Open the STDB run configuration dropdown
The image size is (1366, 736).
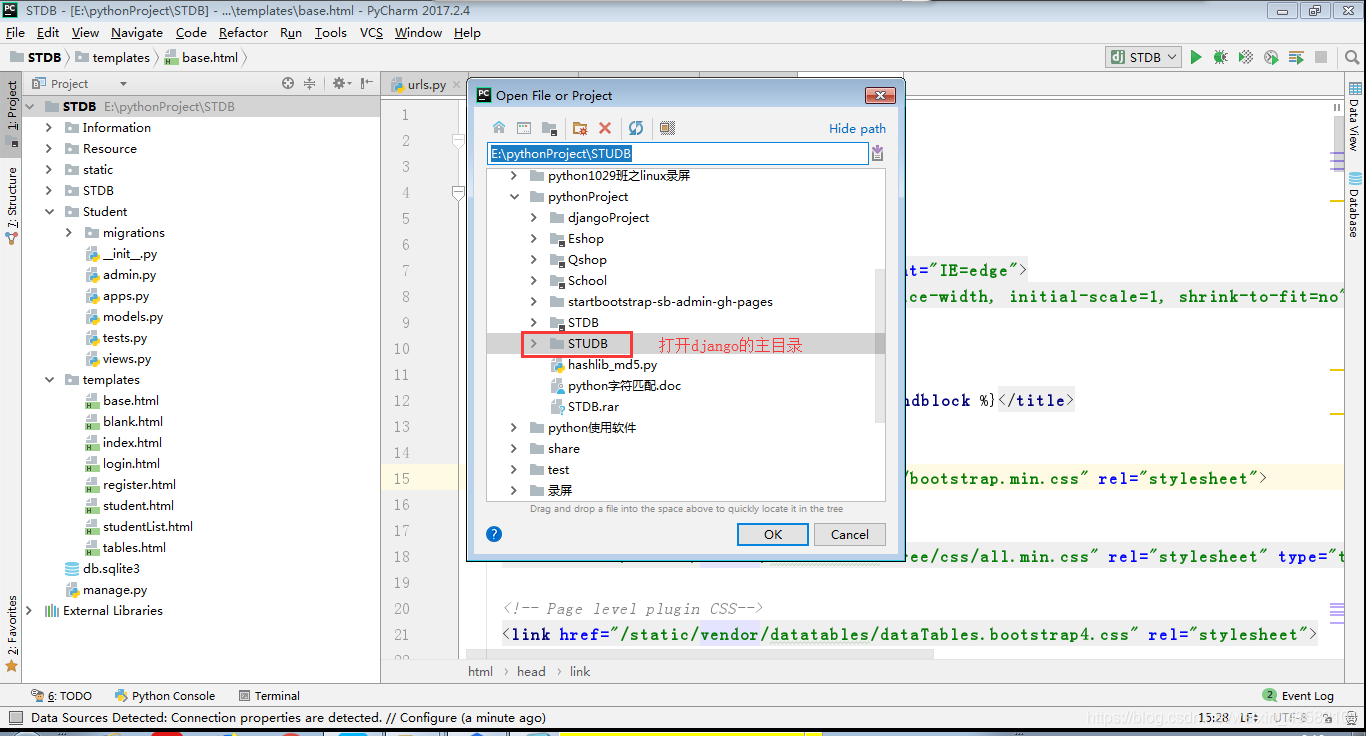(1144, 58)
